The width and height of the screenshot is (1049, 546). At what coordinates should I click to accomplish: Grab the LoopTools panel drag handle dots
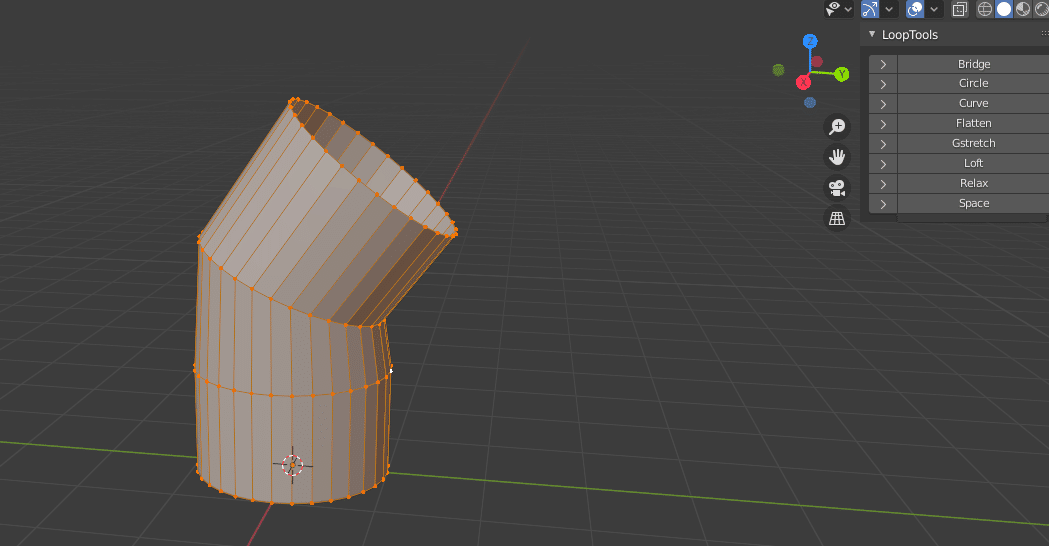[1045, 33]
